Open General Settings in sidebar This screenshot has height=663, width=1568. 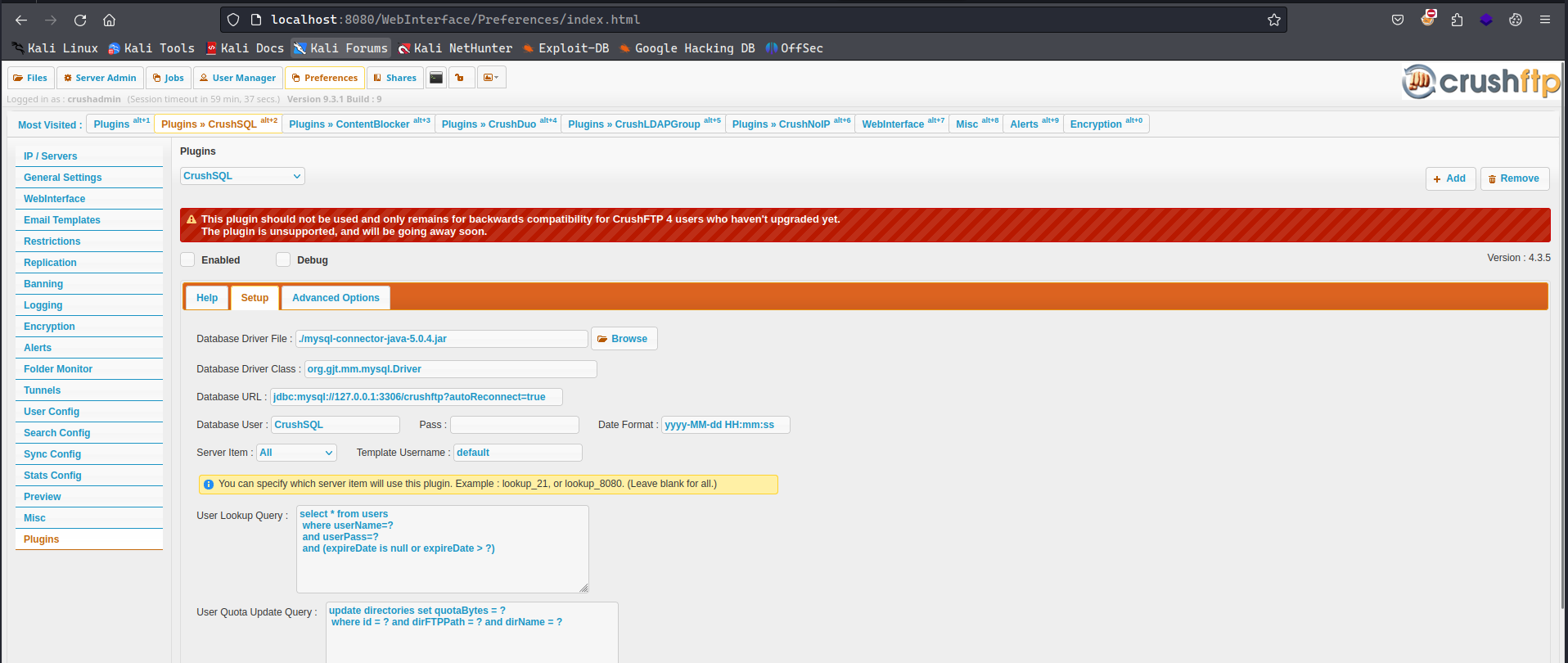pyautogui.click(x=89, y=178)
